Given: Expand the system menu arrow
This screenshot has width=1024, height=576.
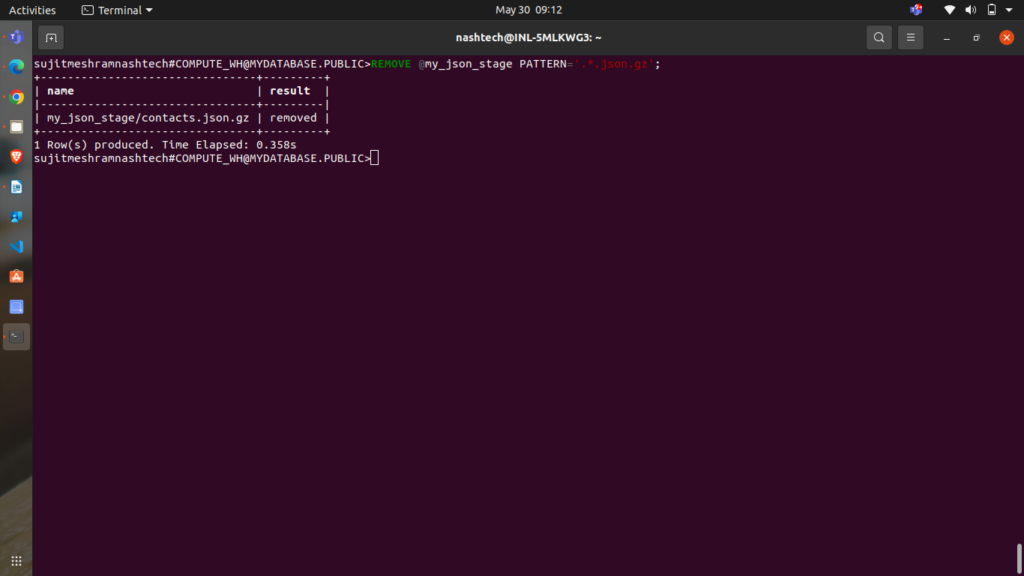Looking at the screenshot, I should pyautogui.click(x=1008, y=10).
